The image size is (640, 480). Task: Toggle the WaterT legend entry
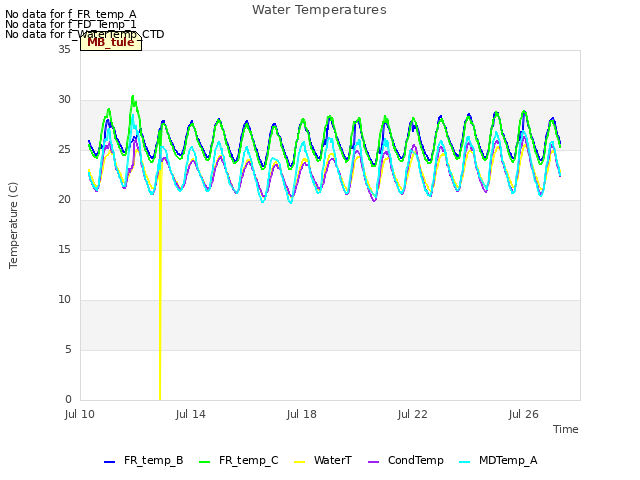point(323,460)
